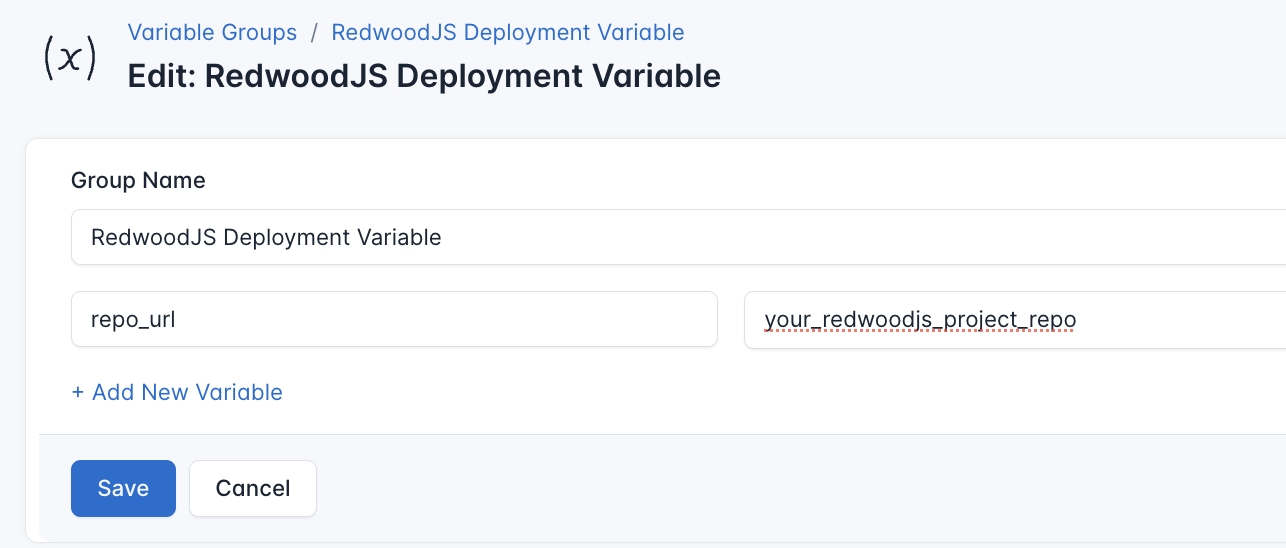This screenshot has width=1286, height=548.
Task: Focus the Group Name input field
Action: 678,237
